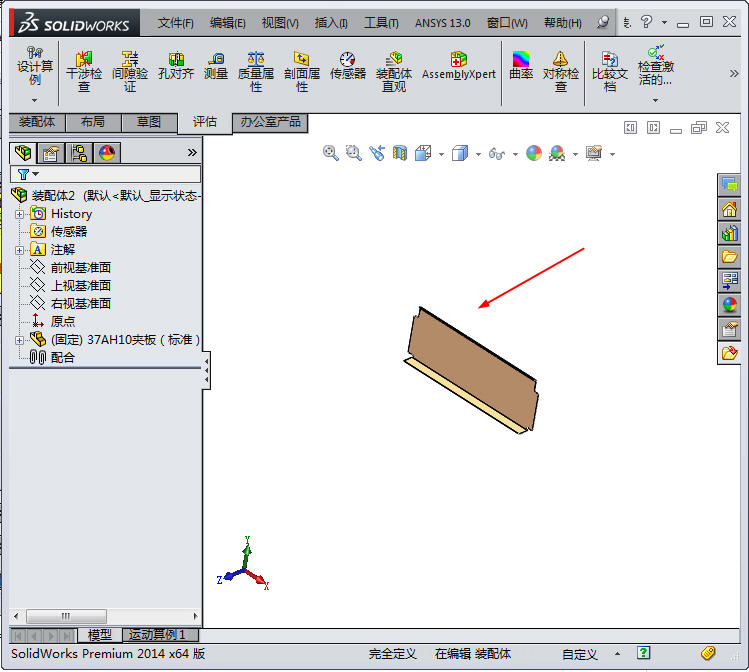Screen dimensions: 749x672
Task: Open the ConfigurationManager panel tab
Action: [x=78, y=153]
